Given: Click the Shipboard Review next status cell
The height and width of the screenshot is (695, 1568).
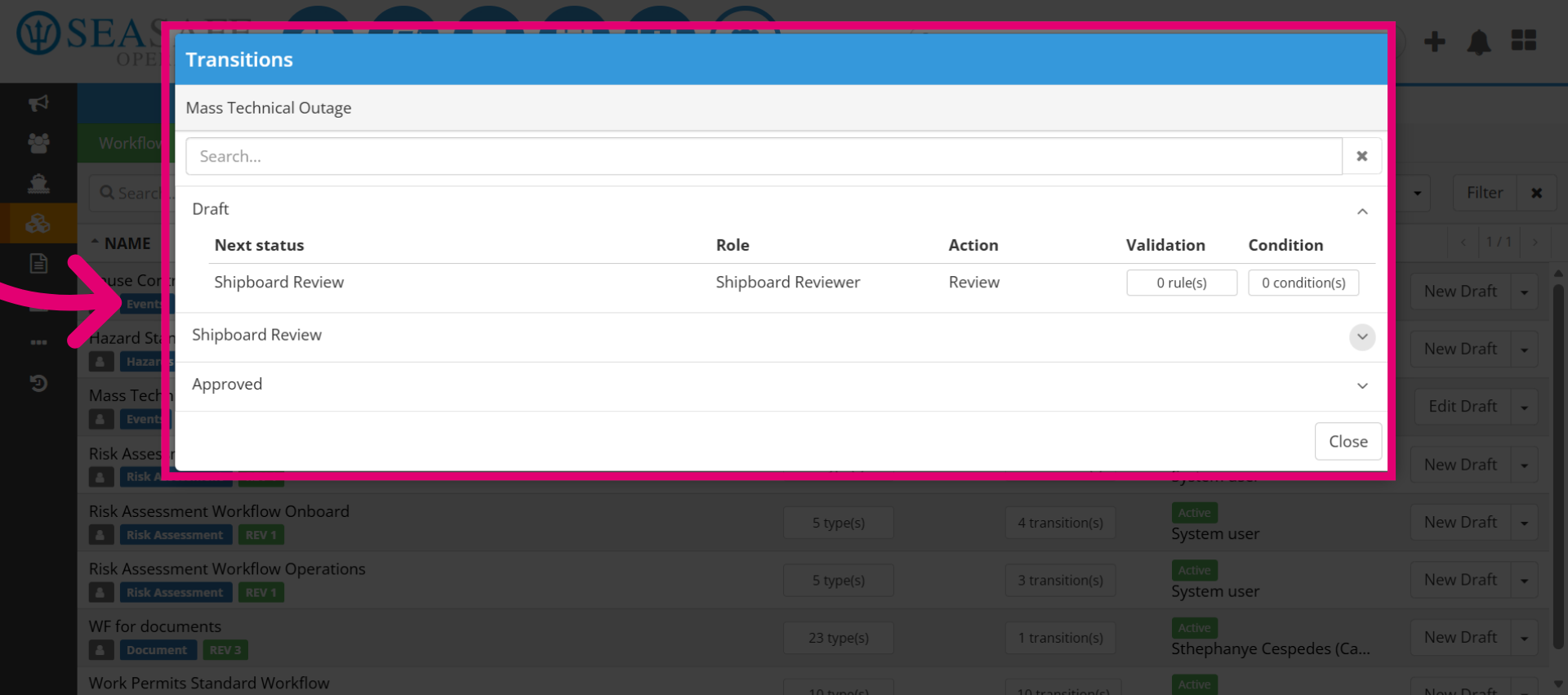Looking at the screenshot, I should coord(278,282).
